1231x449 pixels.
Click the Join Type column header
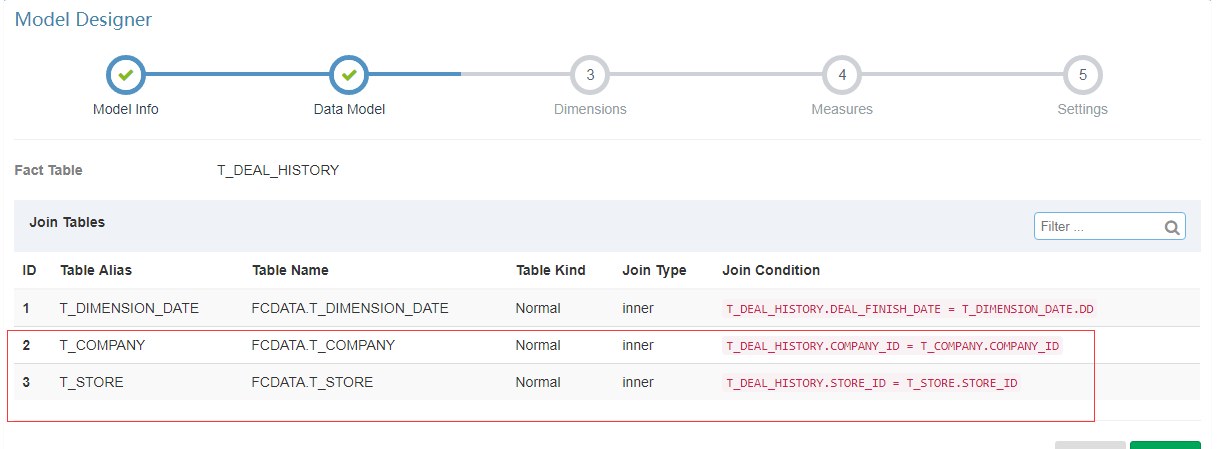pyautogui.click(x=654, y=270)
